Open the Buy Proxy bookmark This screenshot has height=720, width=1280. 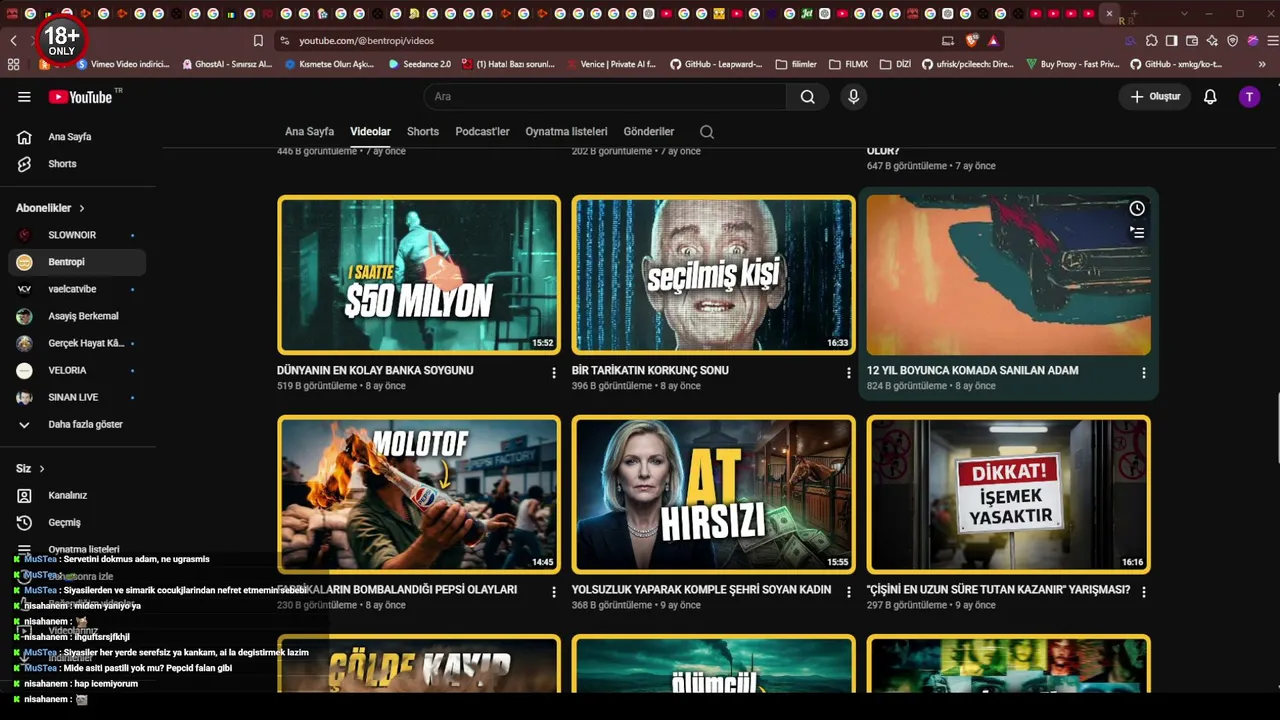pyautogui.click(x=1072, y=64)
